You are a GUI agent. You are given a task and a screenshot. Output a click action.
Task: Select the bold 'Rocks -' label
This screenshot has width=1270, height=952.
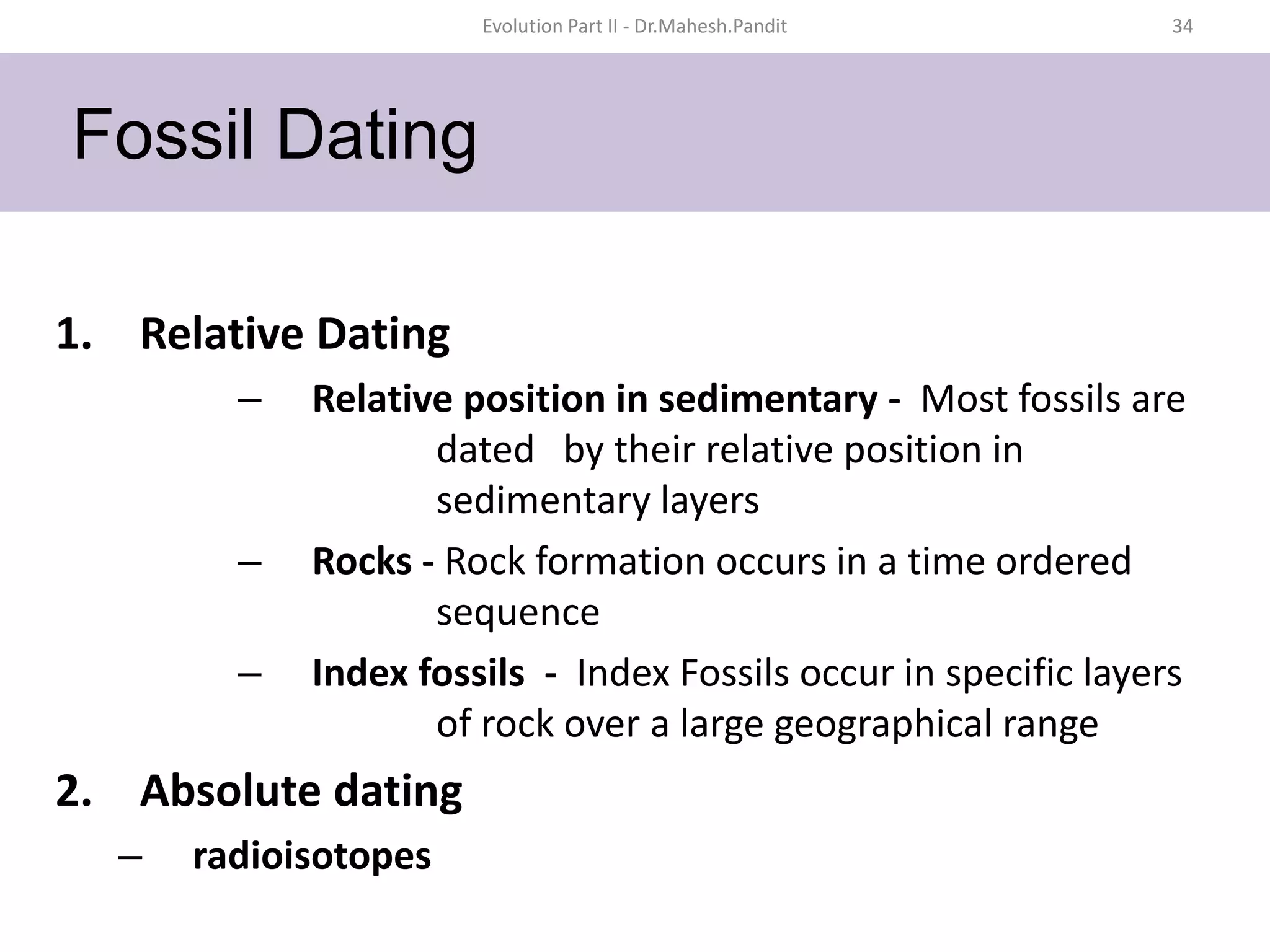pos(372,562)
